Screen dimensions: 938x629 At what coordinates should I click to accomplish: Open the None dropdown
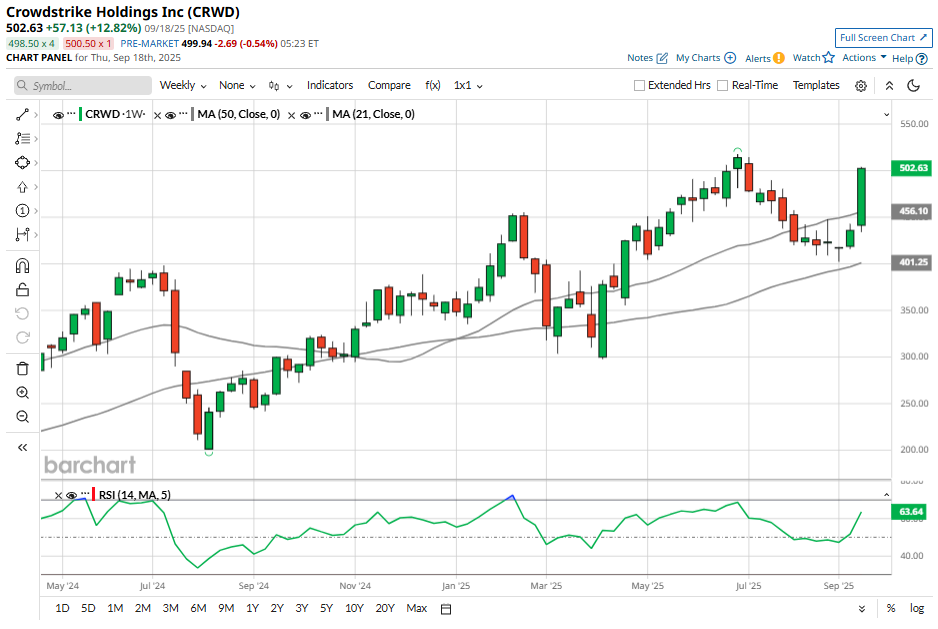tap(237, 86)
